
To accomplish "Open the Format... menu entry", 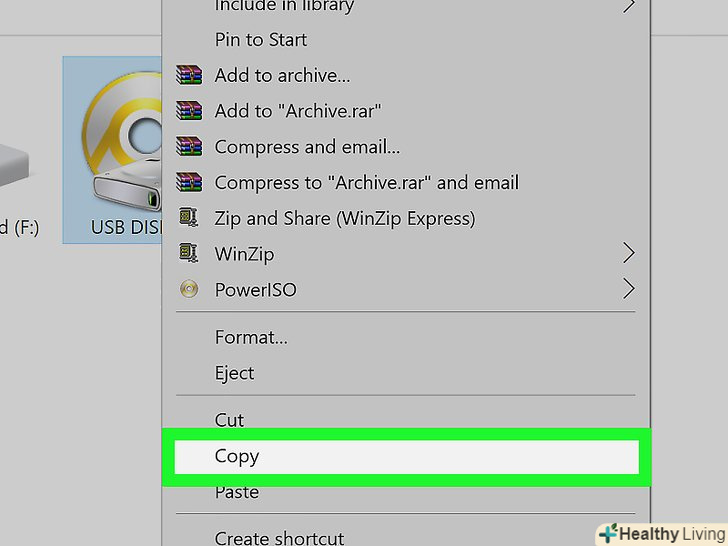I will 251,337.
